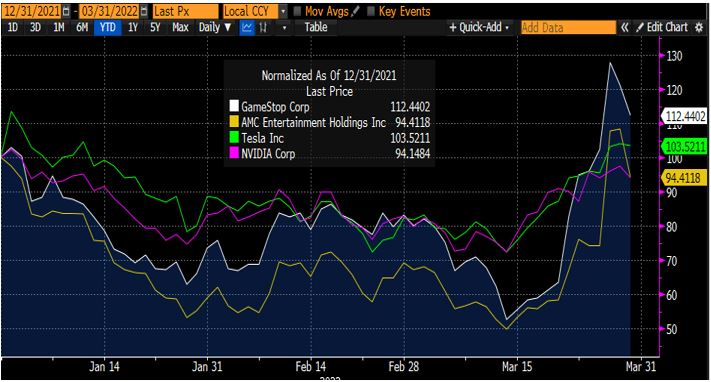Click the Feb 14 x-axis label
The width and height of the screenshot is (711, 382).
tap(311, 367)
